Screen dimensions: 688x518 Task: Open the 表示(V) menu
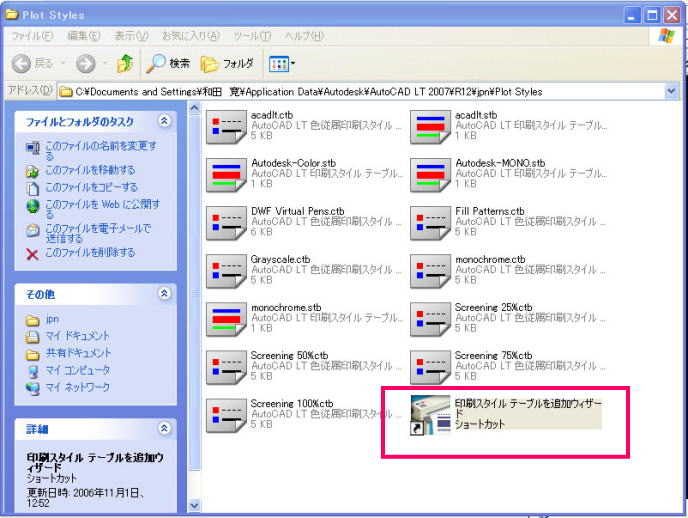pyautogui.click(x=131, y=36)
